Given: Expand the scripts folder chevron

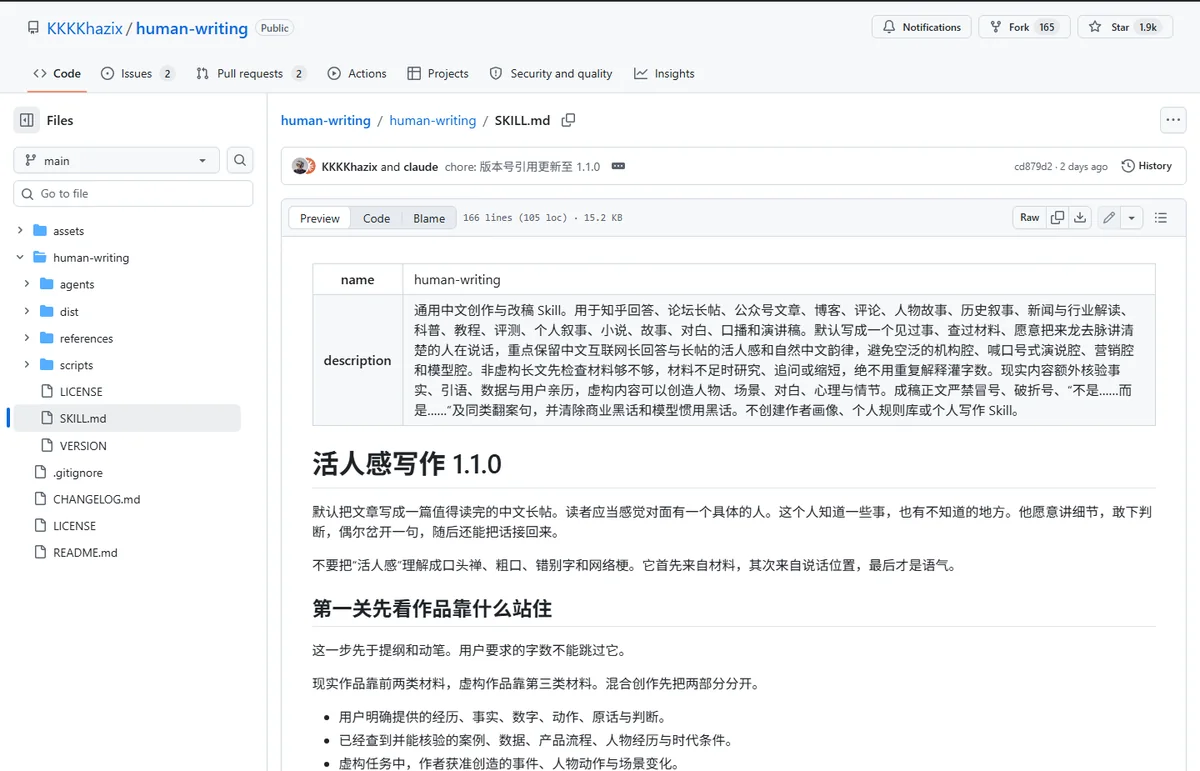Looking at the screenshot, I should (x=27, y=365).
